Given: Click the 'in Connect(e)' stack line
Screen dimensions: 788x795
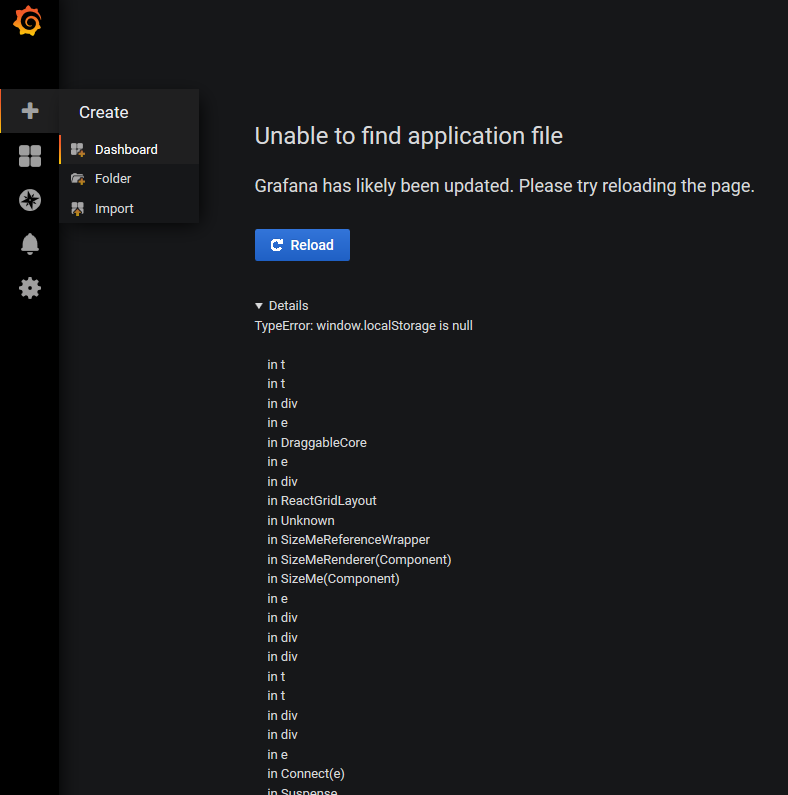Looking at the screenshot, I should click(306, 774).
